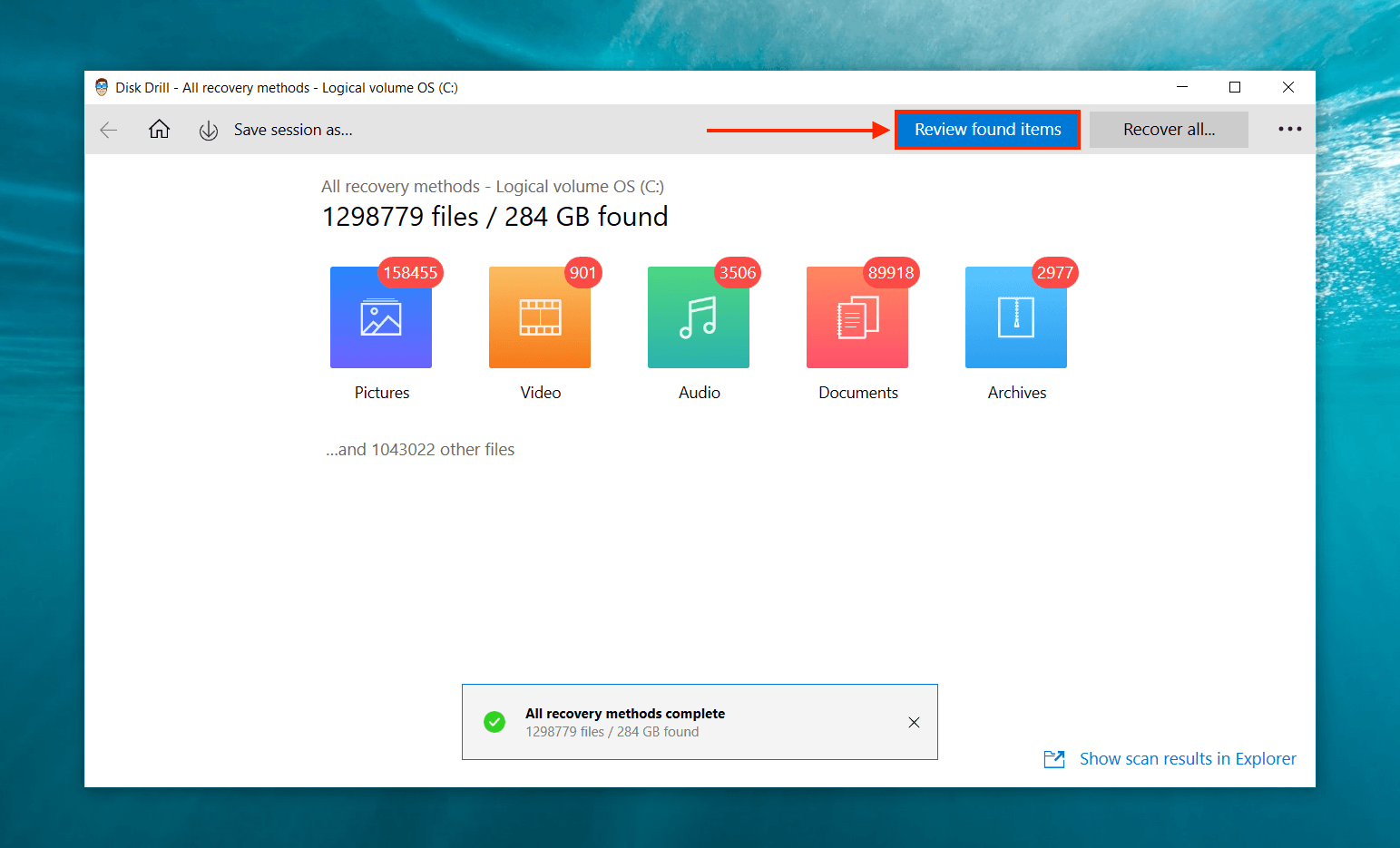Click 'All recovery methods complete' message
This screenshot has height=848, width=1400.
coord(625,714)
